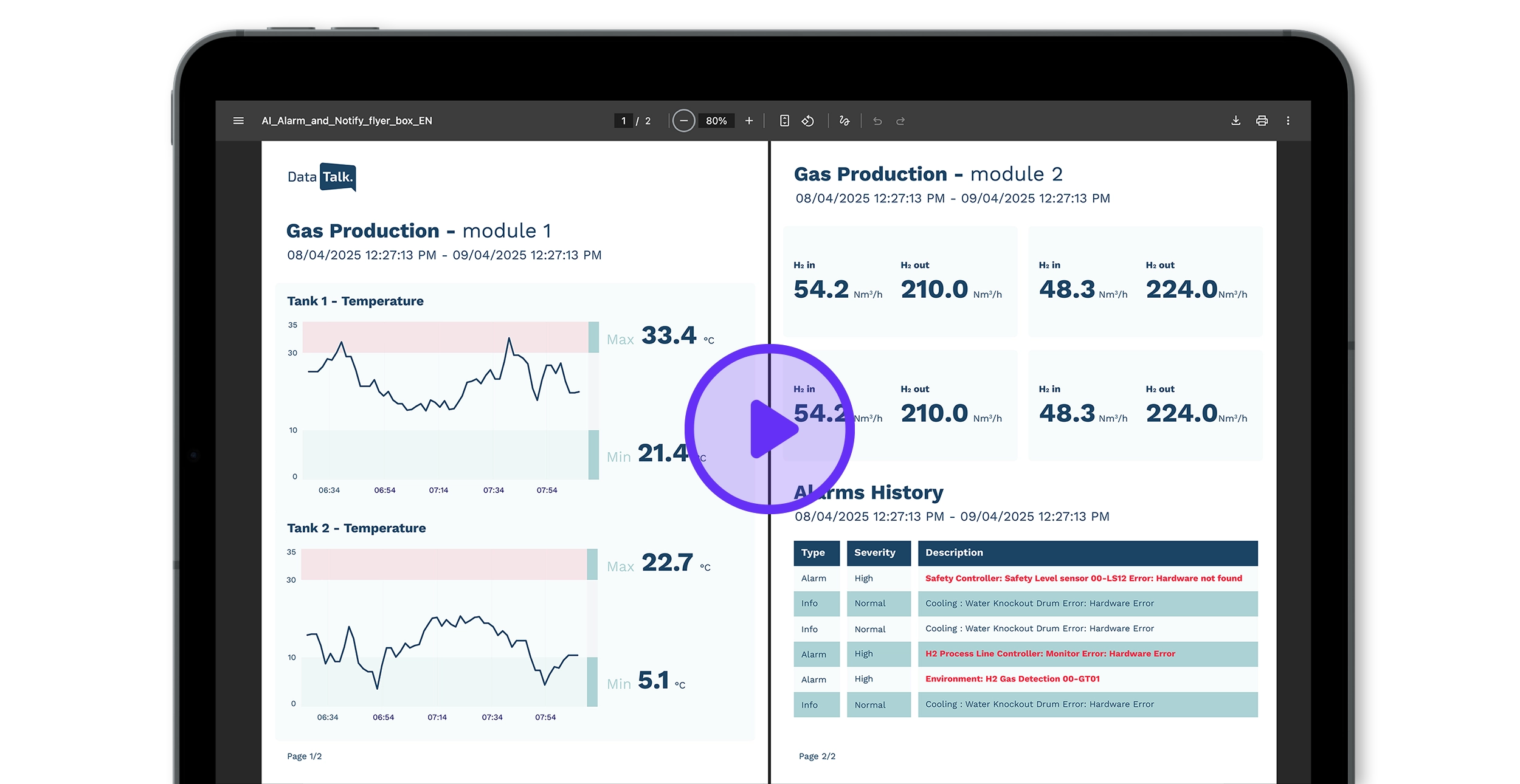This screenshot has width=1520, height=784.
Task: Print the document
Action: click(x=1262, y=121)
